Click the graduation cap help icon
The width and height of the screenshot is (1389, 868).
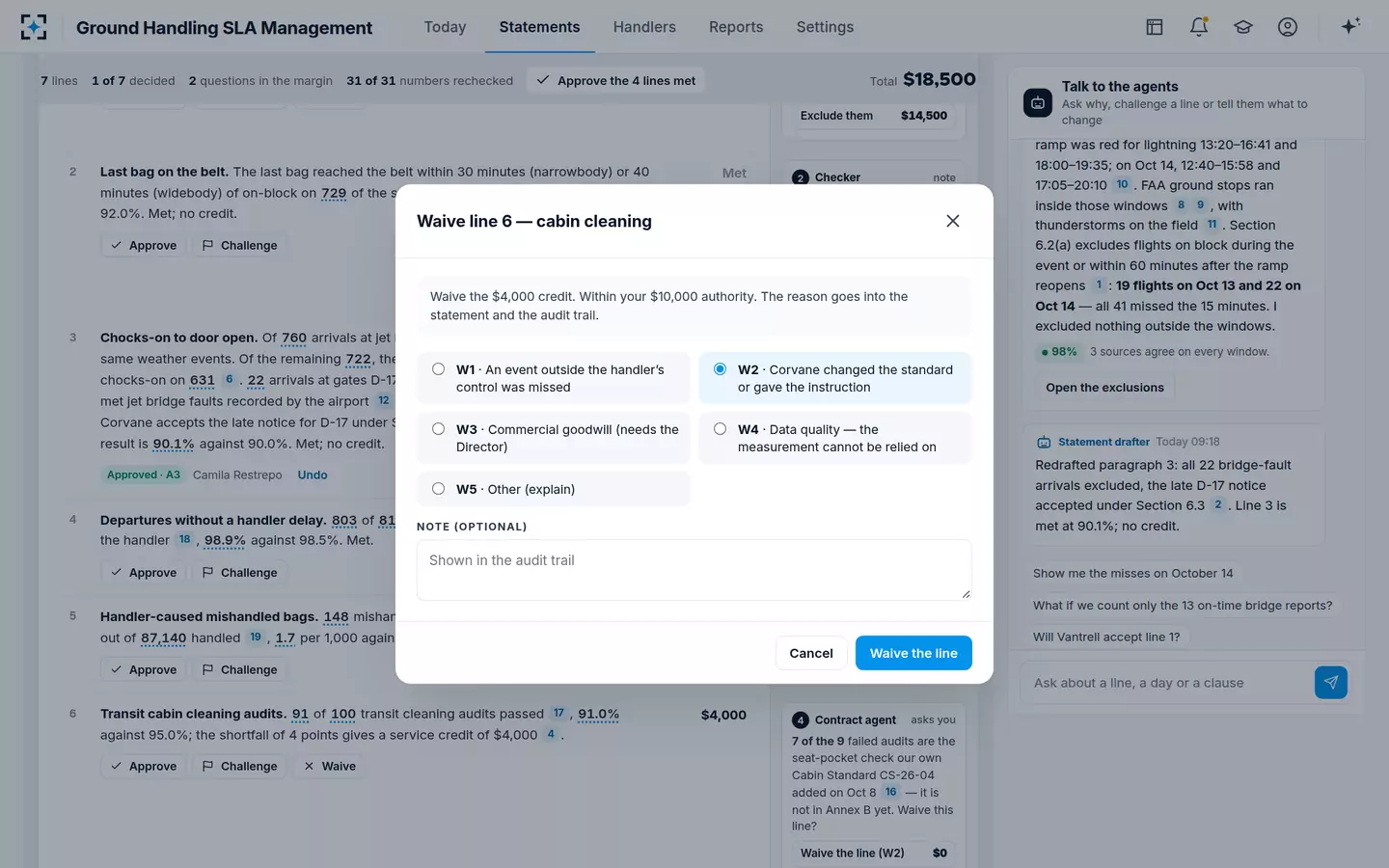coord(1243,27)
